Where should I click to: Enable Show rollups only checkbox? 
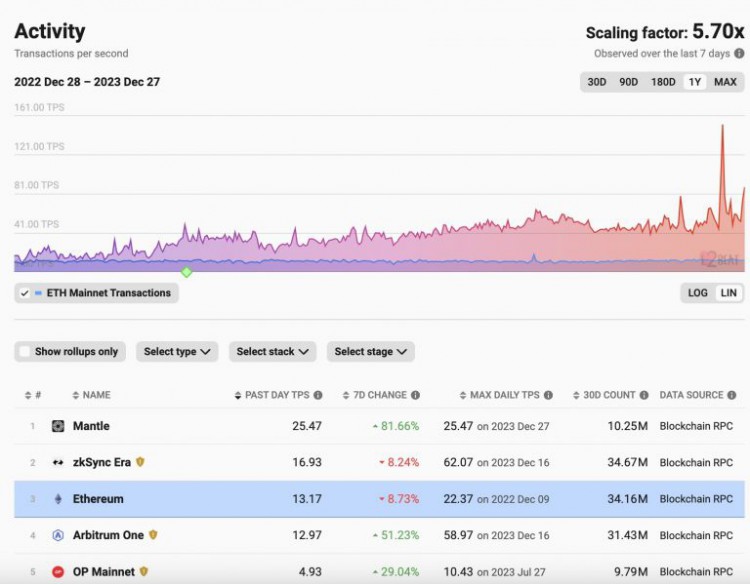click(24, 352)
